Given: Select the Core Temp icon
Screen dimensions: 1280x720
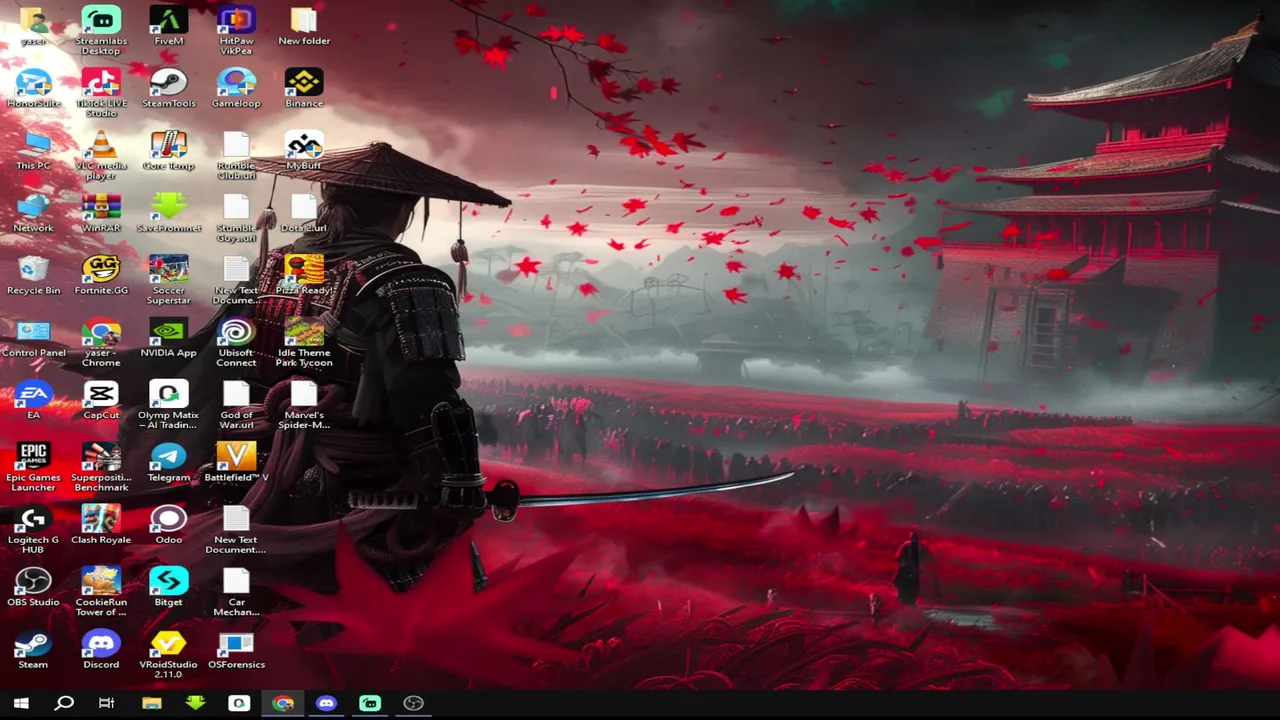Looking at the screenshot, I should pyautogui.click(x=169, y=150).
